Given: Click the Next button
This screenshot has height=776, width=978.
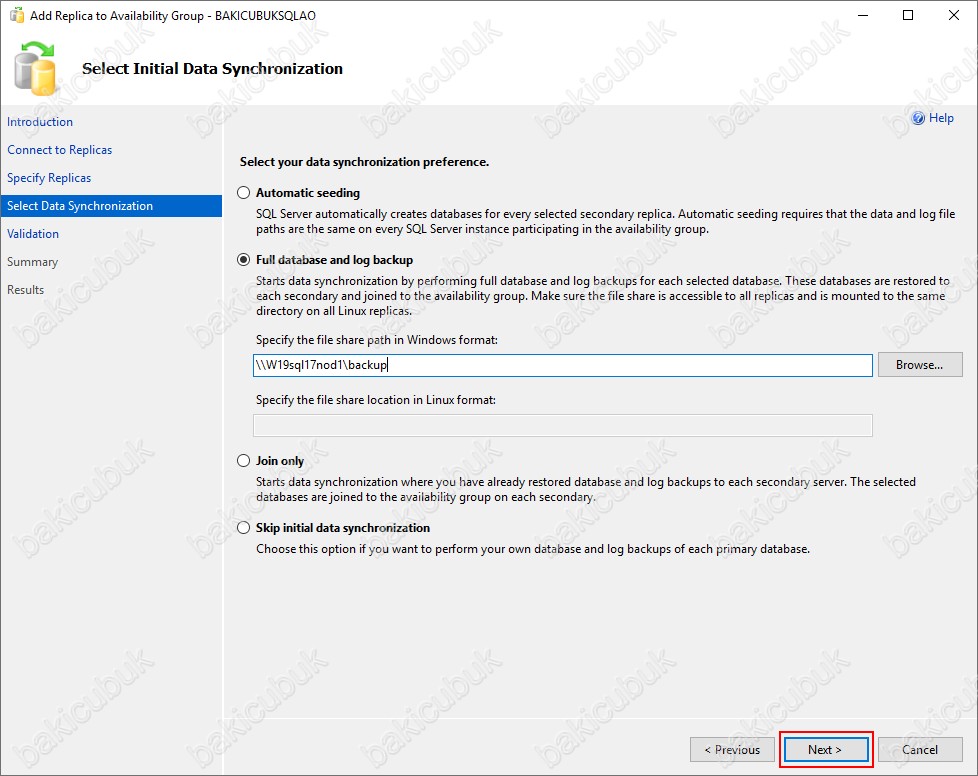Looking at the screenshot, I should [826, 750].
